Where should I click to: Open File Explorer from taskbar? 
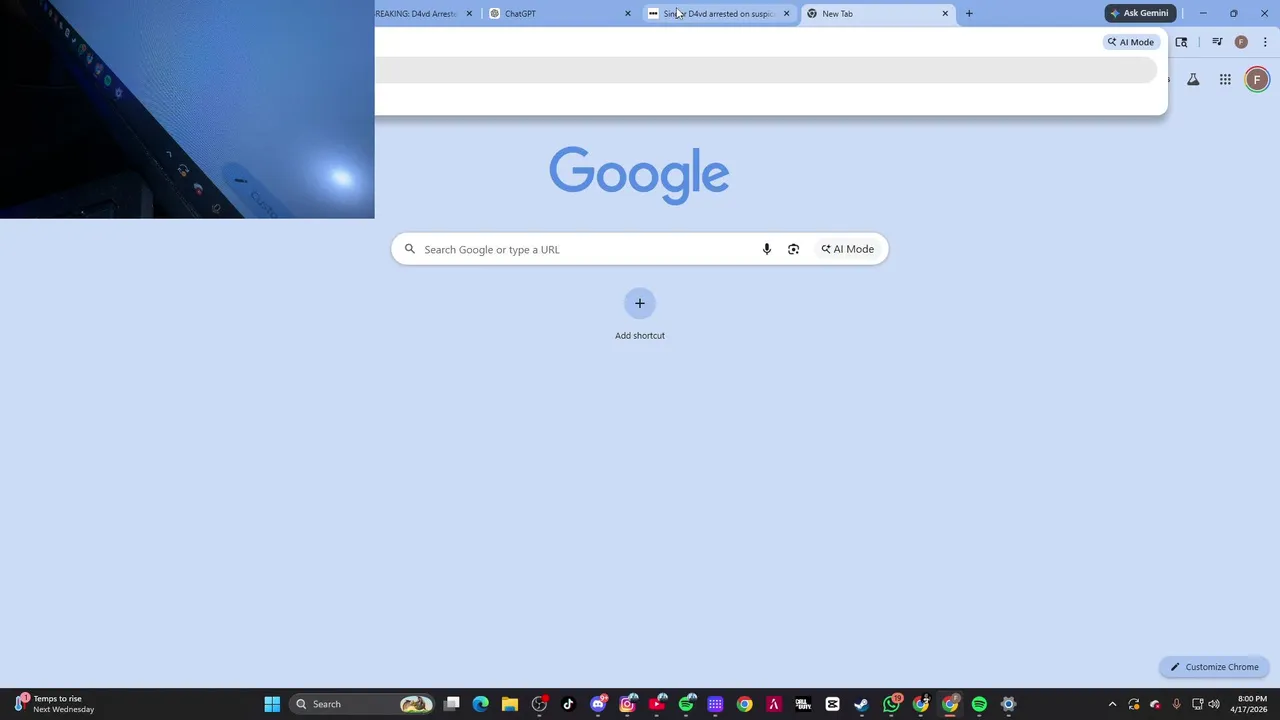(x=509, y=704)
